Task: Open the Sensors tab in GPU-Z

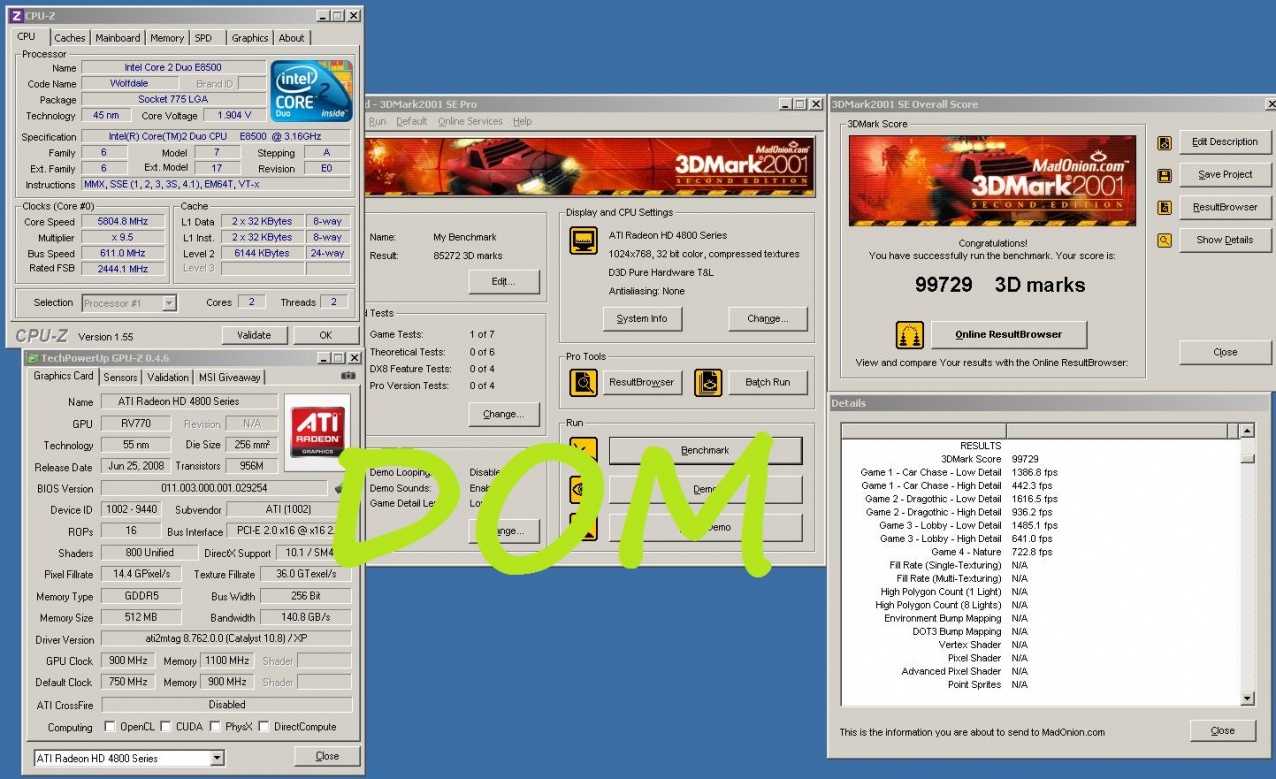Action: (x=121, y=377)
